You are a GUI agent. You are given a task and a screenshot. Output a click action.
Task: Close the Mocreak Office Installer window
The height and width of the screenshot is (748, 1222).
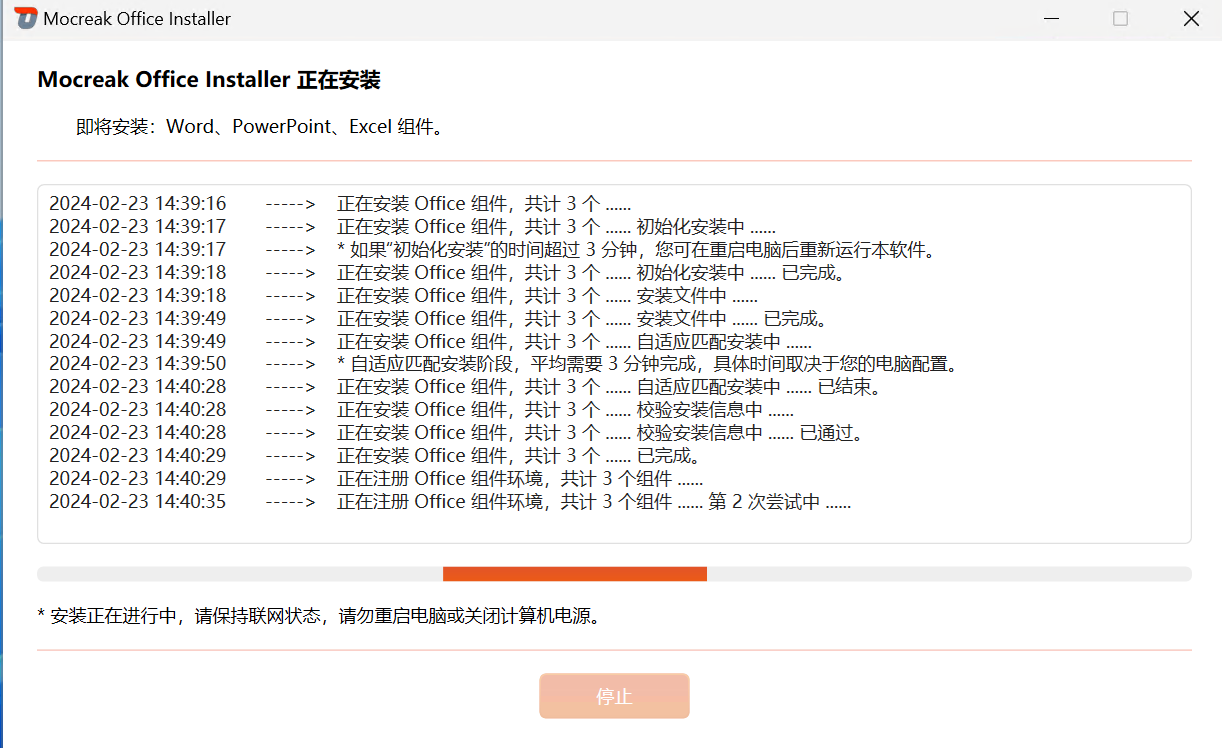(x=1191, y=19)
